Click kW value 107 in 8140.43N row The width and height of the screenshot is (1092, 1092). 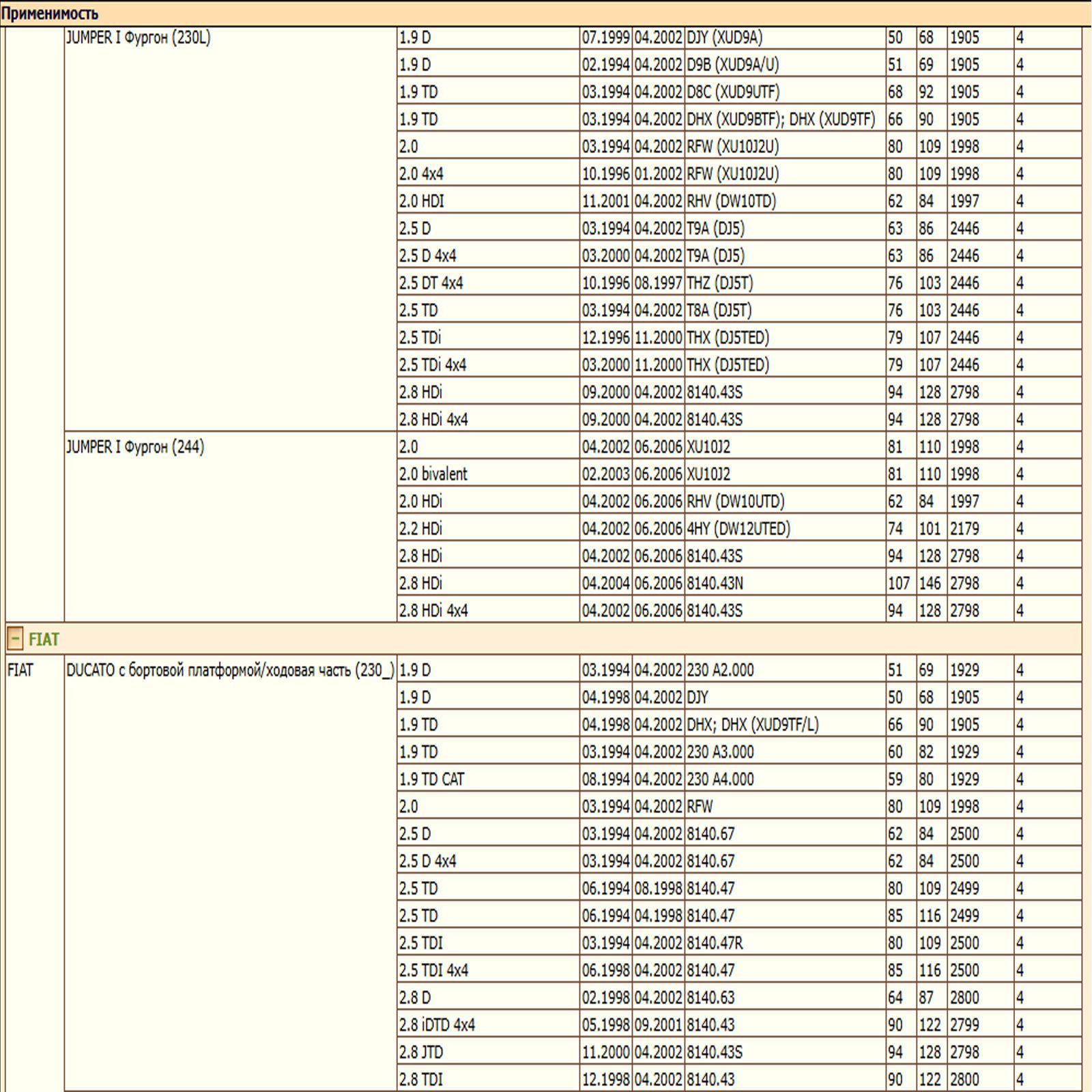[900, 584]
